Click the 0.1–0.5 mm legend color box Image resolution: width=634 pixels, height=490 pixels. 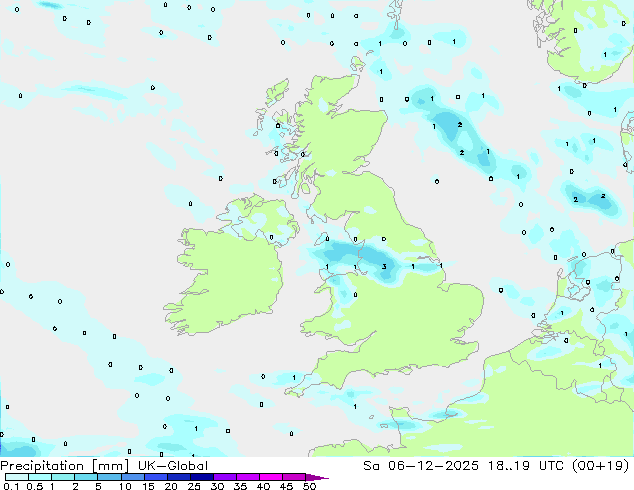(x=17, y=477)
